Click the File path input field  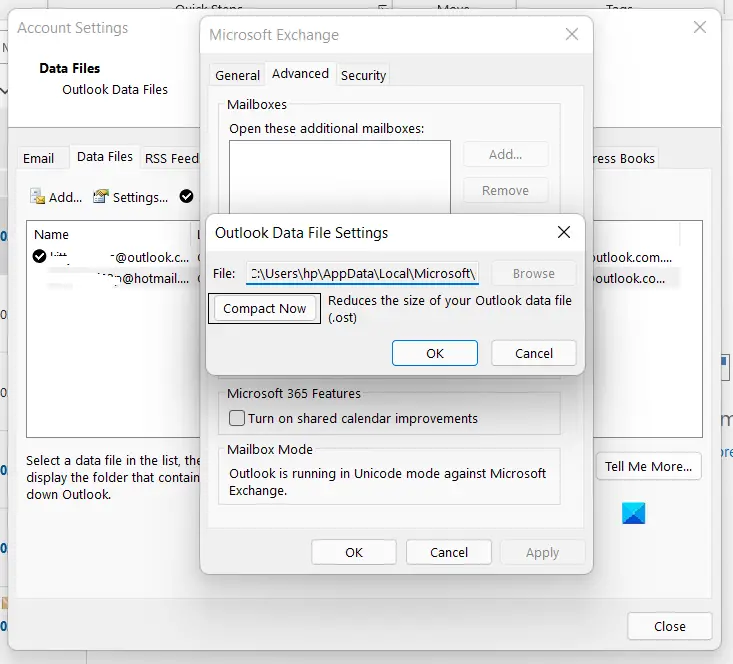click(362, 273)
